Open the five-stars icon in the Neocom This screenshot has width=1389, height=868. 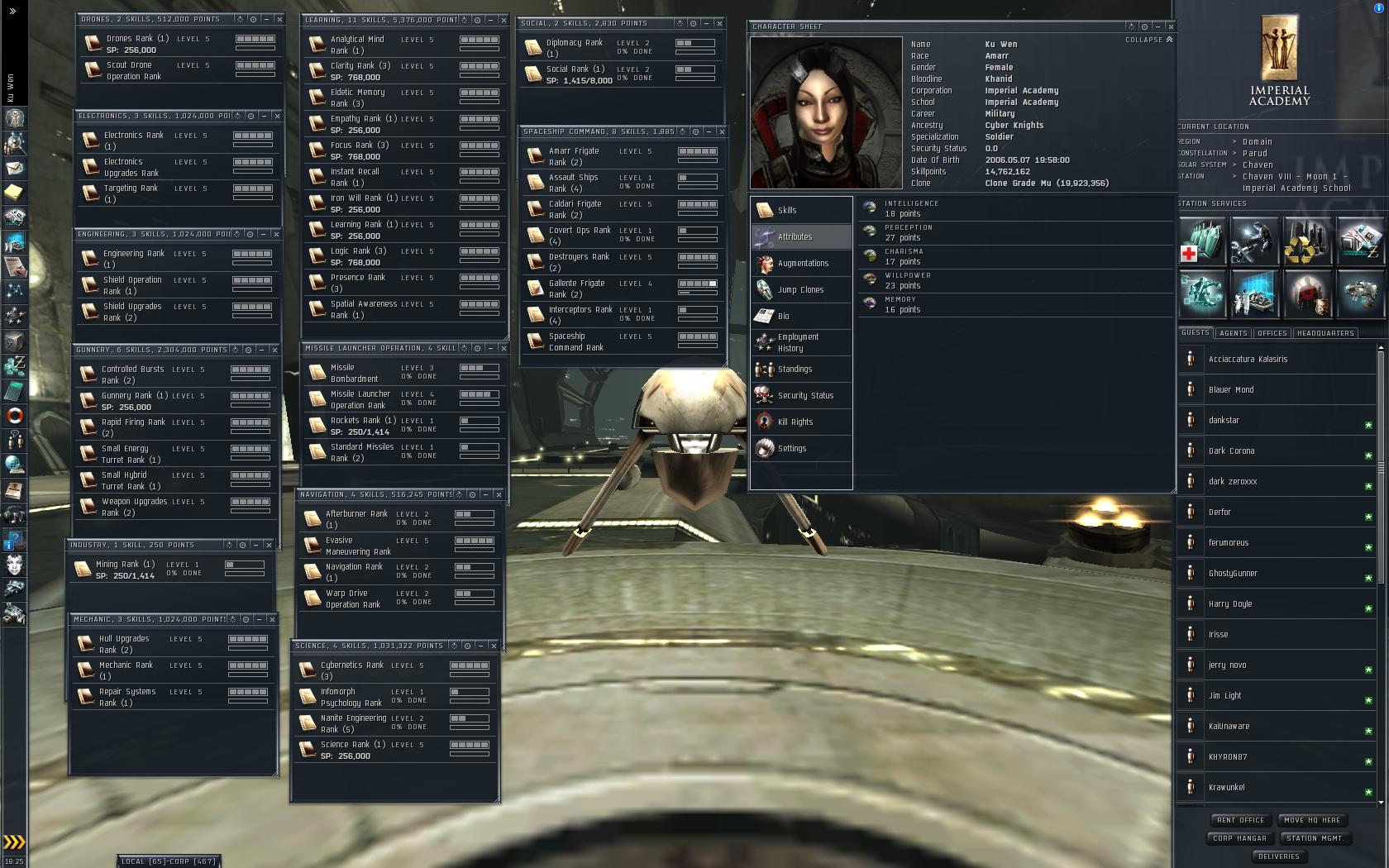pyautogui.click(x=14, y=316)
